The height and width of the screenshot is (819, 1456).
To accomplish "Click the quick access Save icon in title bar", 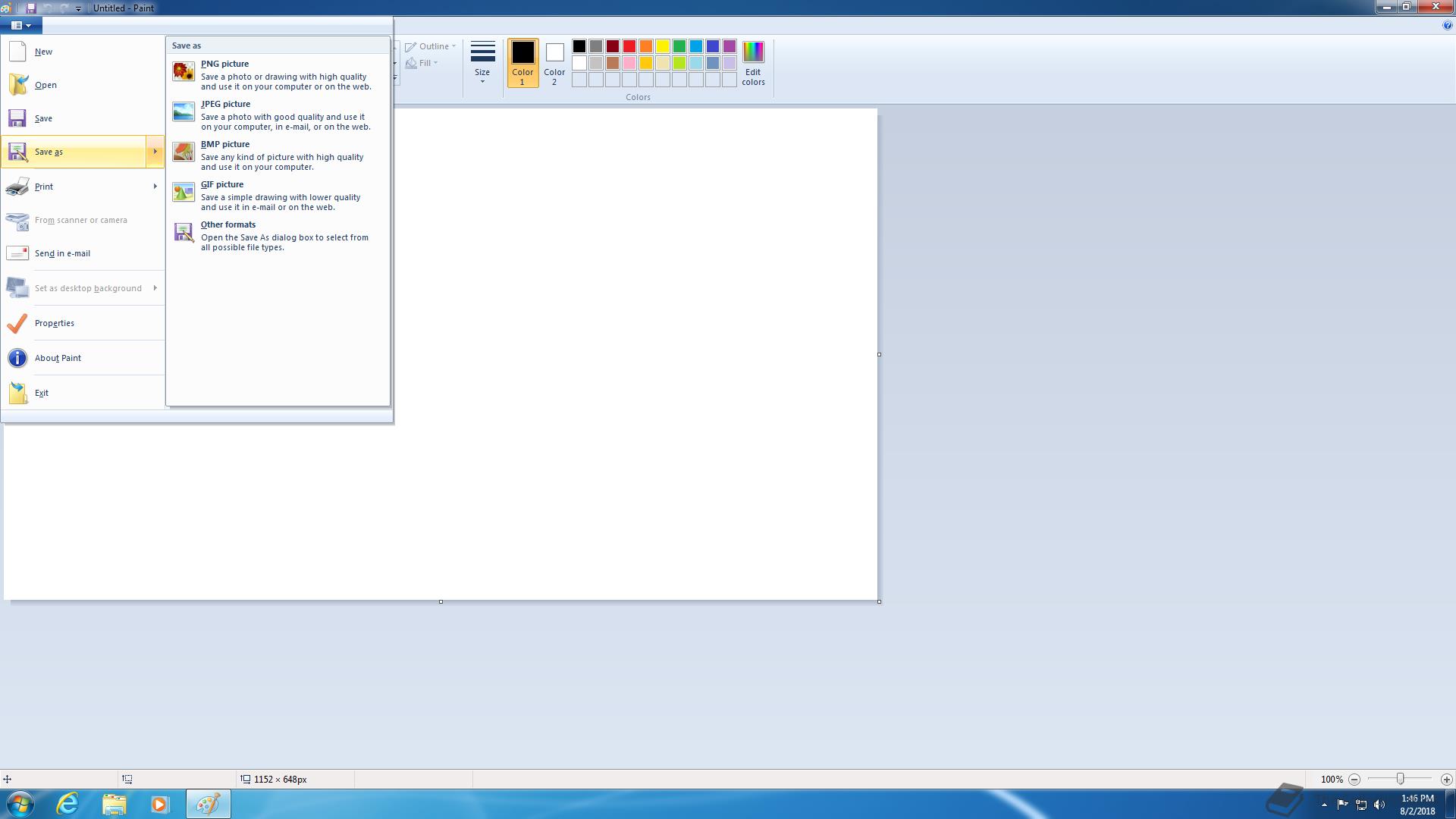I will pos(31,8).
